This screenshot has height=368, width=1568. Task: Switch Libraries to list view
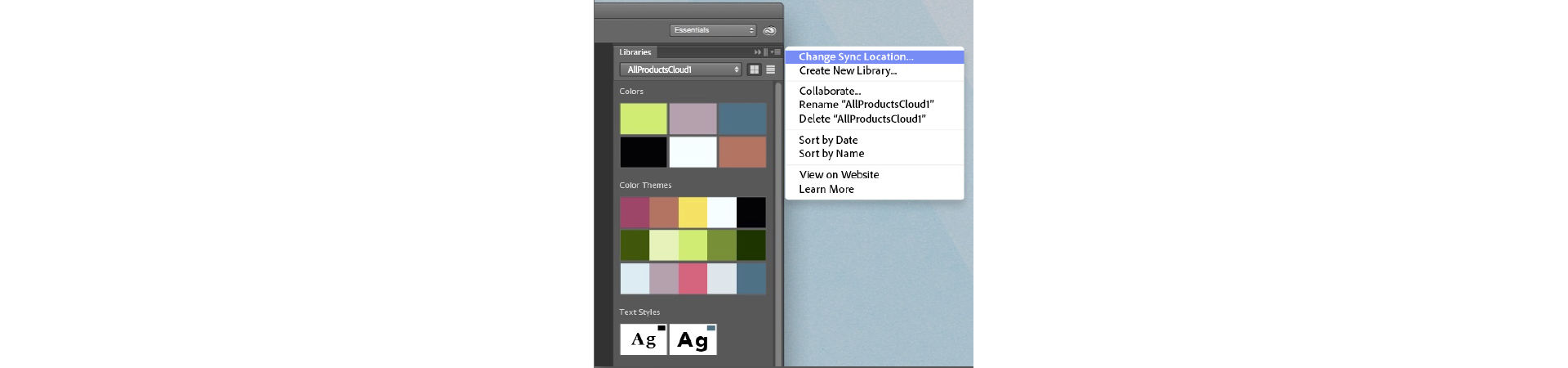tap(770, 70)
